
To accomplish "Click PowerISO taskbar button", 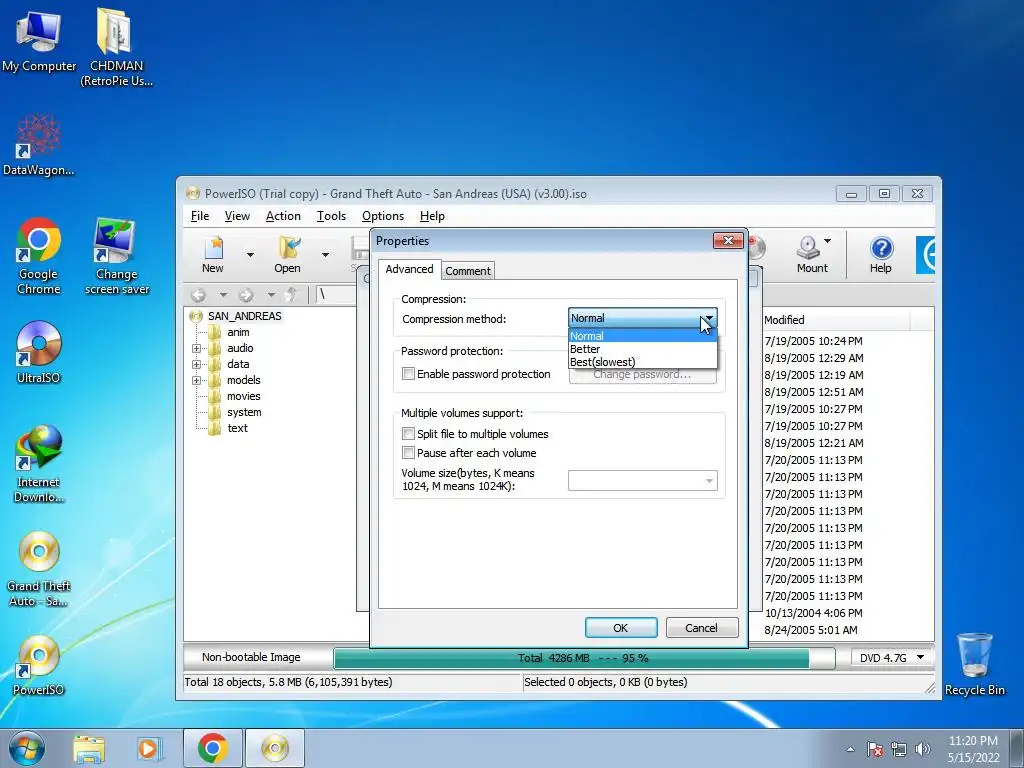I will tap(275, 748).
